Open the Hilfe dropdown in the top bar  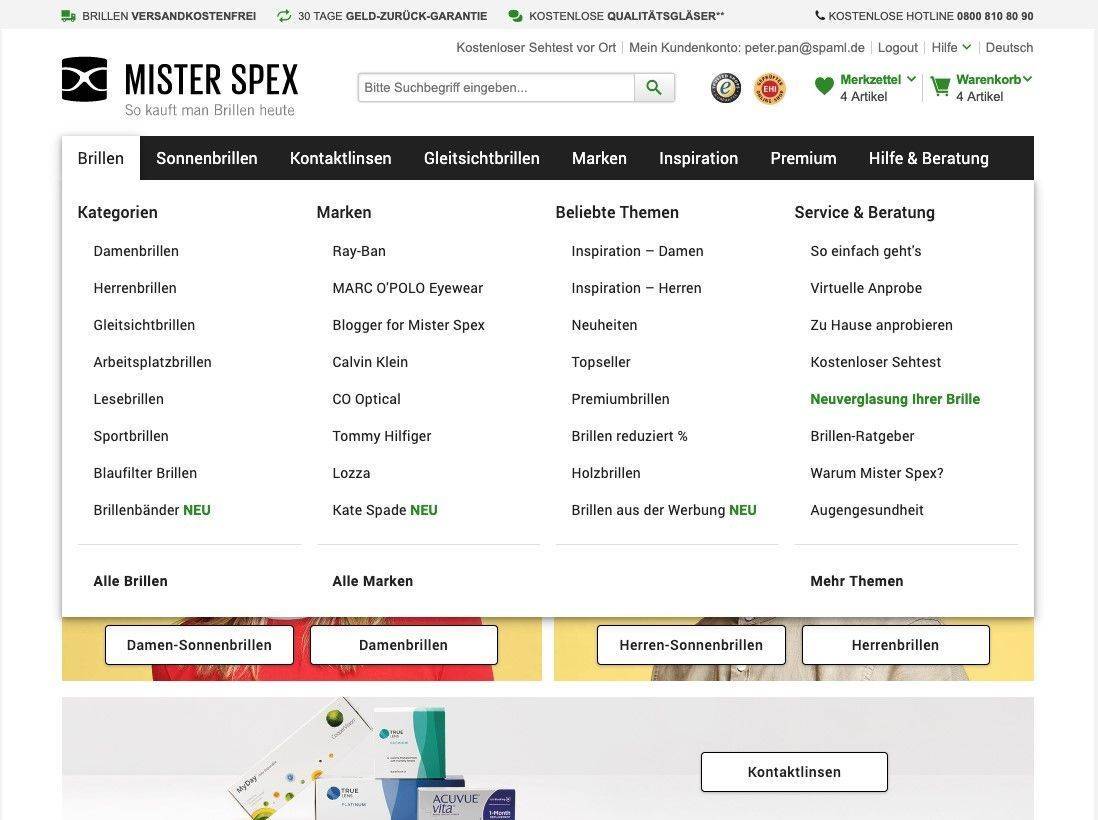951,48
